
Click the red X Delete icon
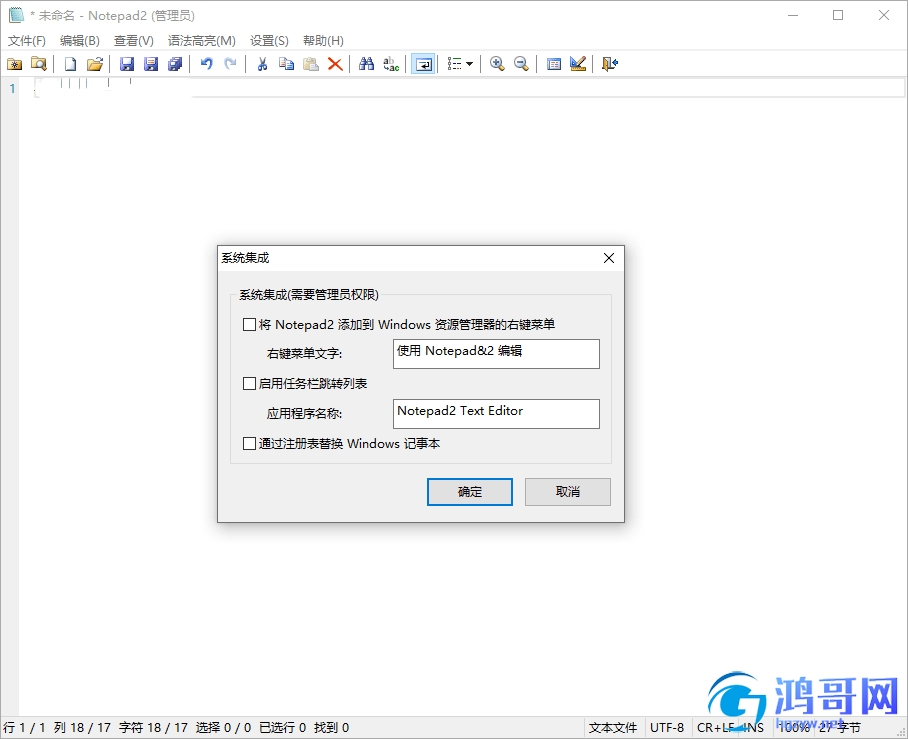335,64
